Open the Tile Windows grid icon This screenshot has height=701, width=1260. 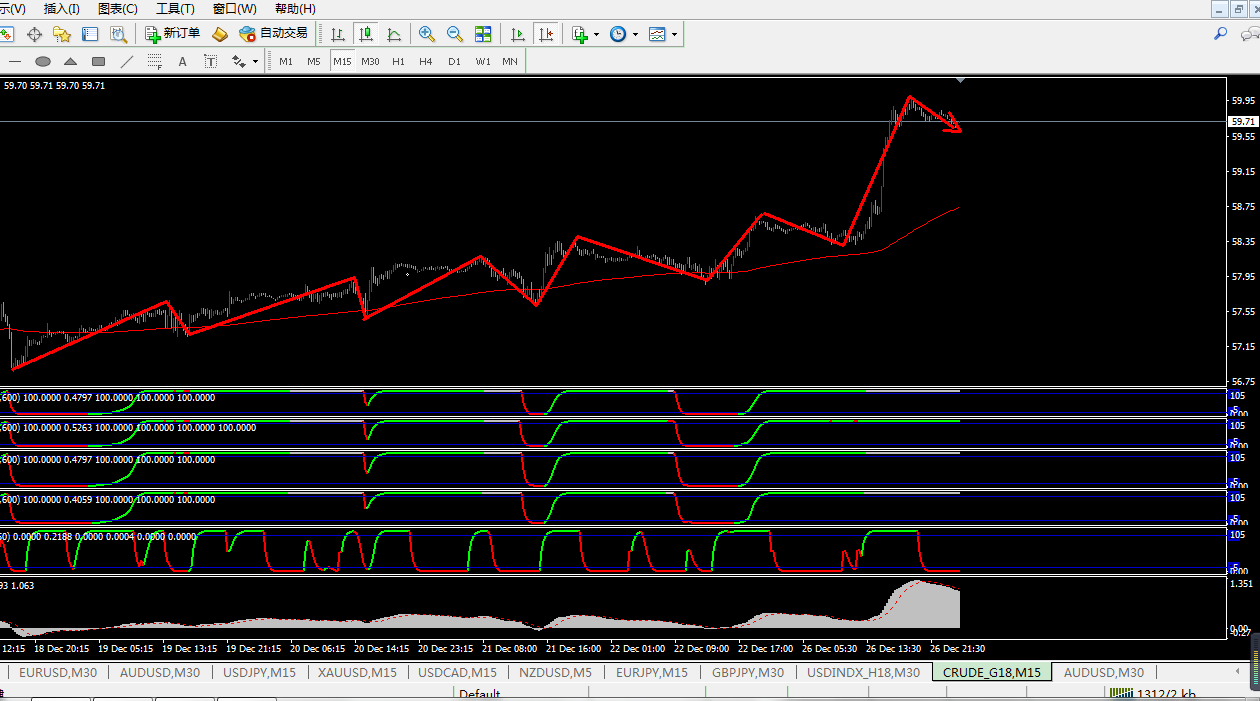tap(483, 34)
